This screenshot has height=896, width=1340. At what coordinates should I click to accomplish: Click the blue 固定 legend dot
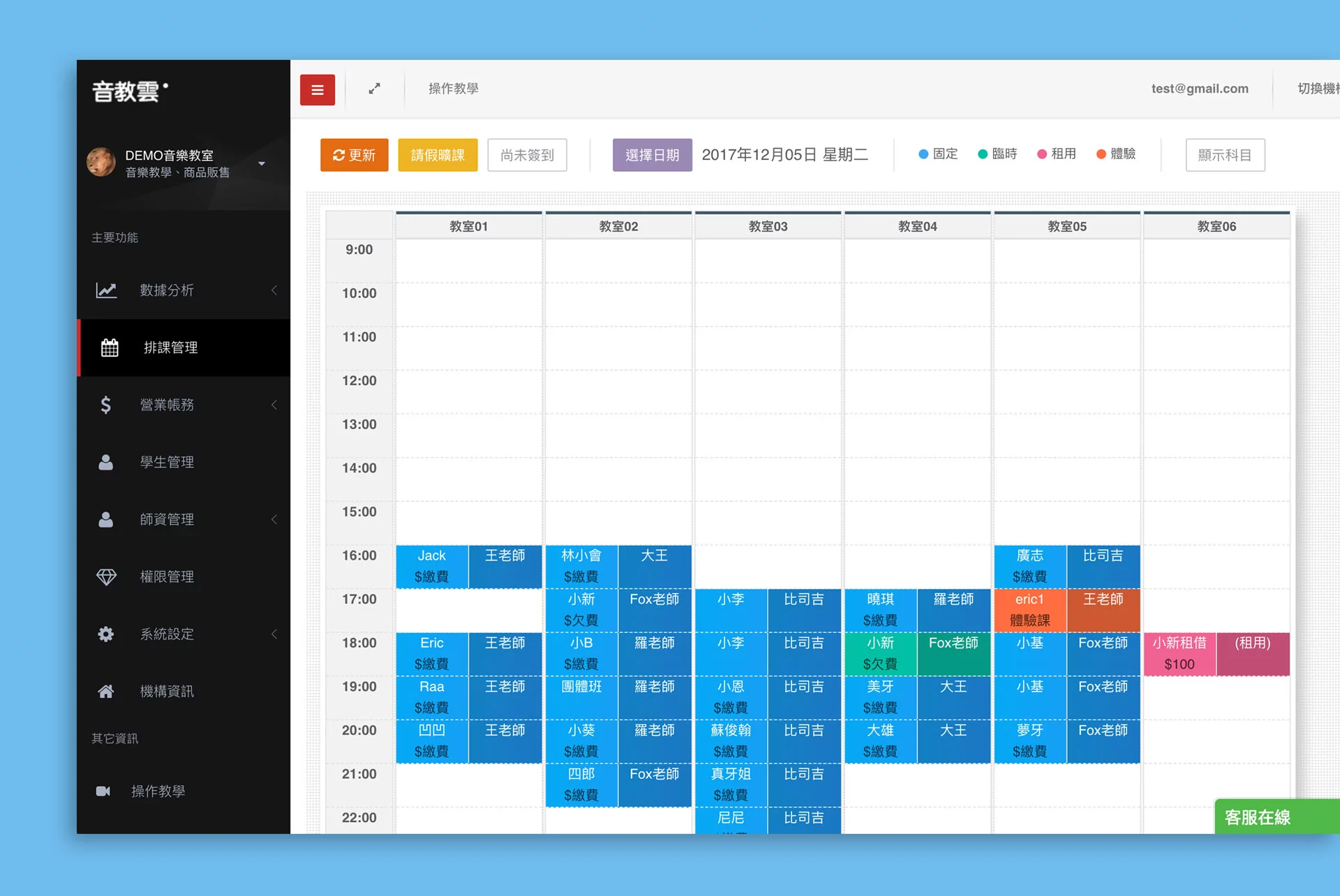[923, 154]
